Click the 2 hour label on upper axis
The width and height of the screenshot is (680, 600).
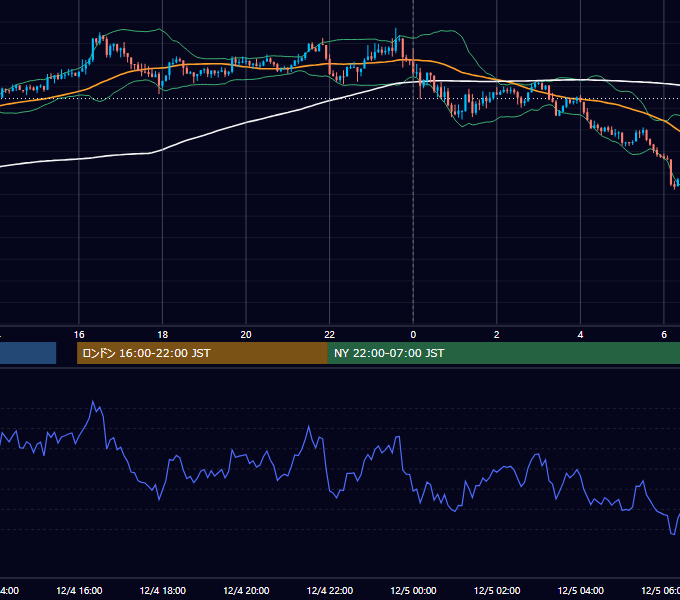[497, 335]
